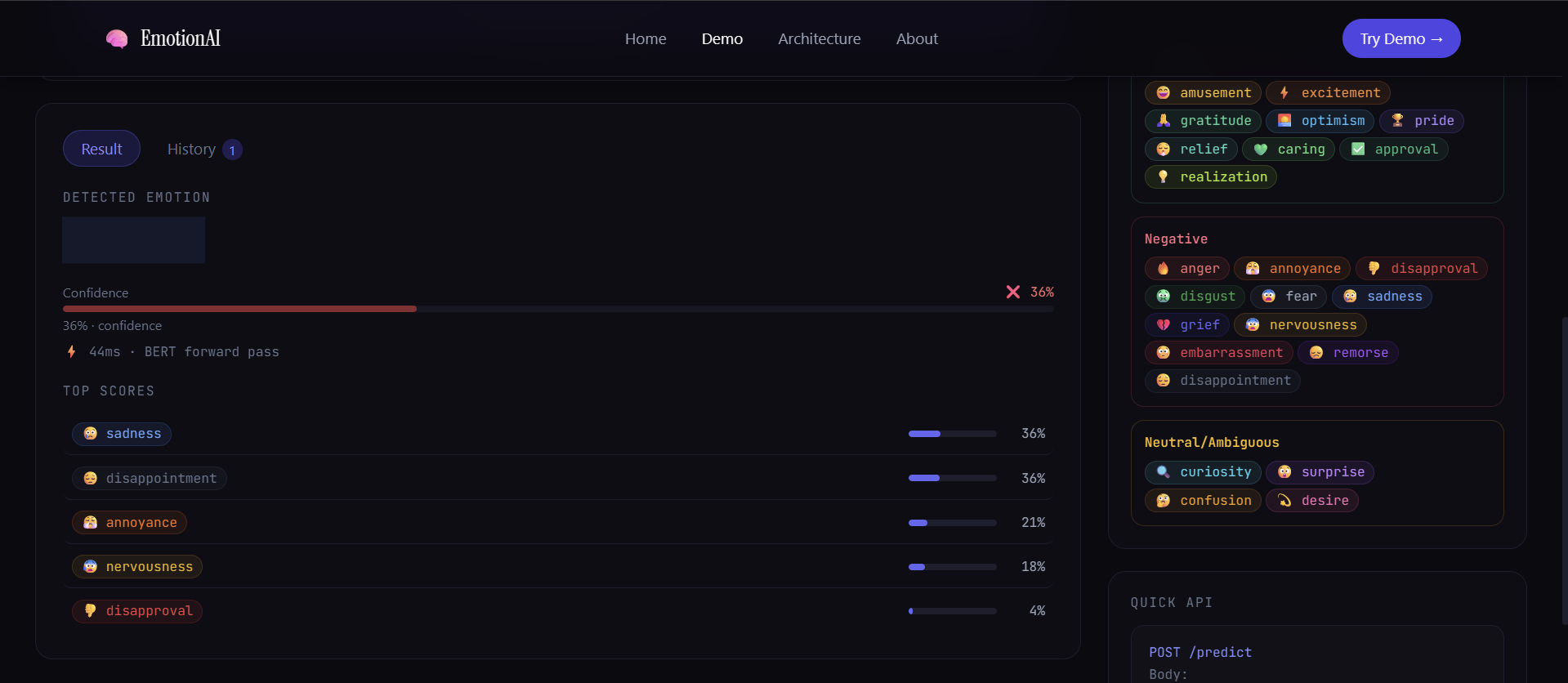Click the remorse emoji icon
Viewport: 1568px width, 683px height.
click(x=1316, y=353)
